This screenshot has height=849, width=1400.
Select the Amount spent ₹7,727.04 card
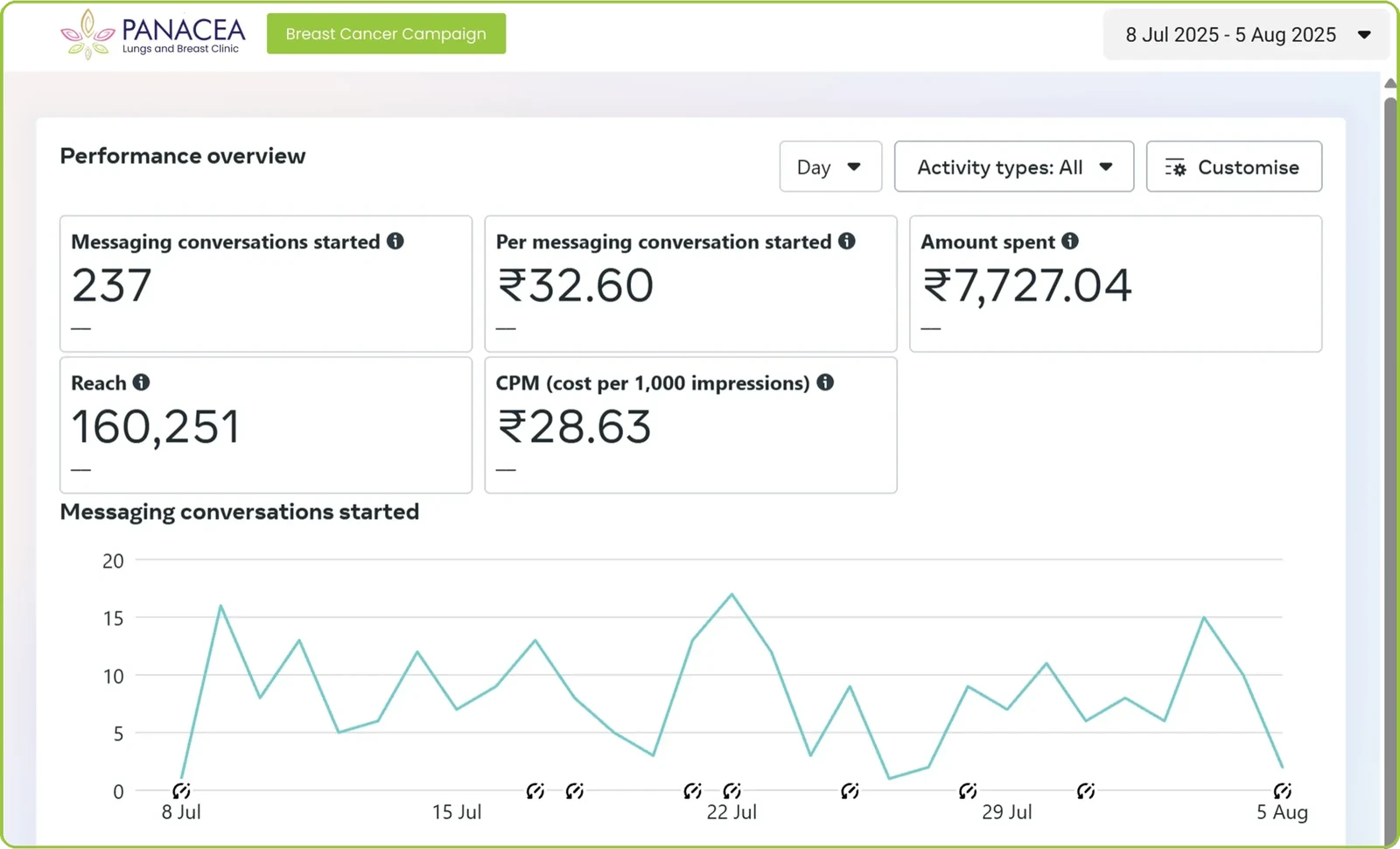(1116, 284)
